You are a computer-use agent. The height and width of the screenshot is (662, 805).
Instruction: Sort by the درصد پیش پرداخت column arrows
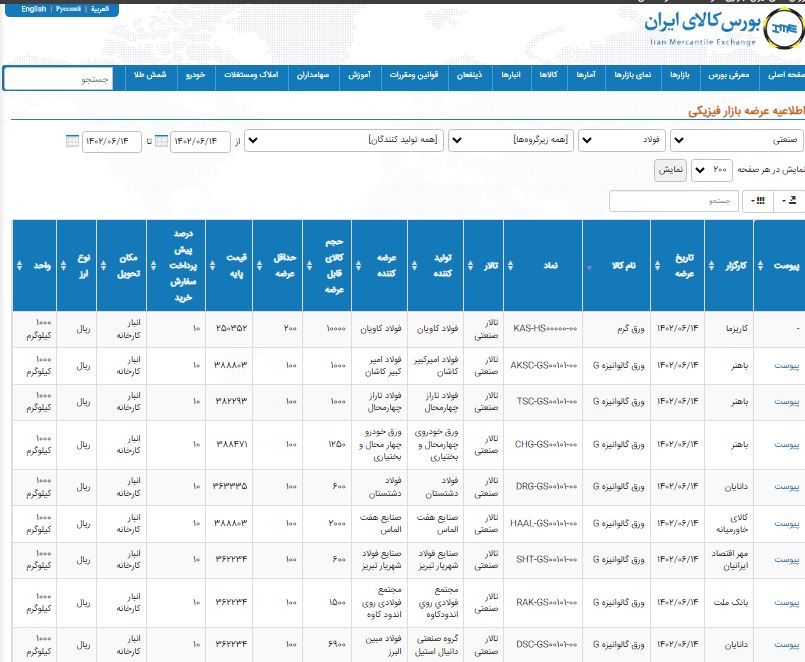pyautogui.click(x=154, y=266)
